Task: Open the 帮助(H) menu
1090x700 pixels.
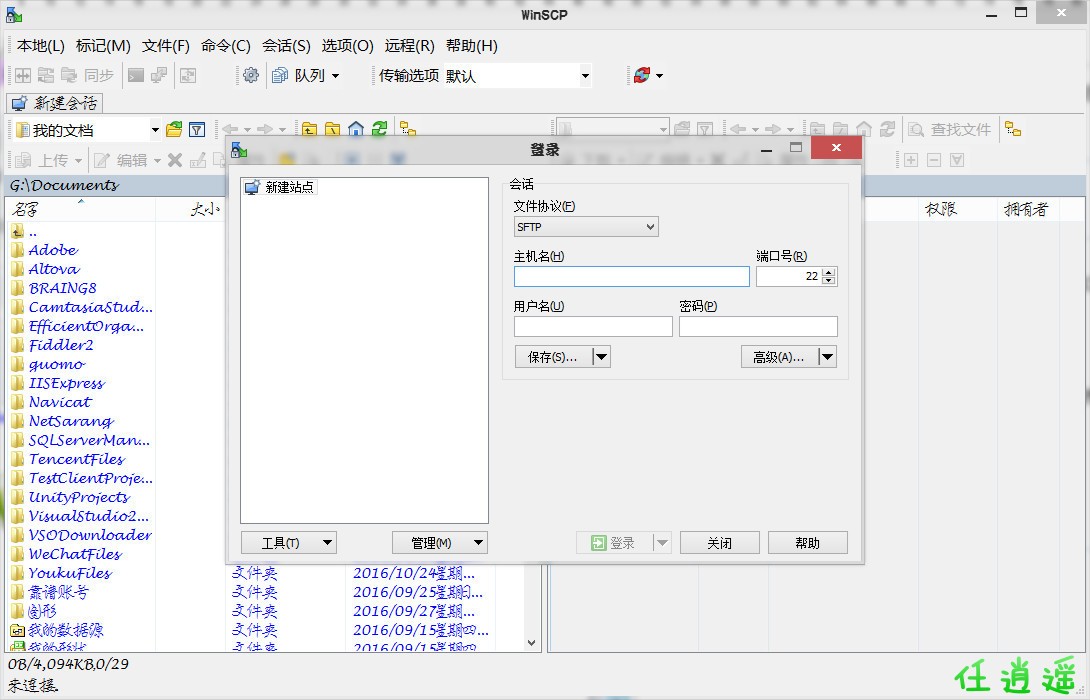Action: [x=471, y=46]
